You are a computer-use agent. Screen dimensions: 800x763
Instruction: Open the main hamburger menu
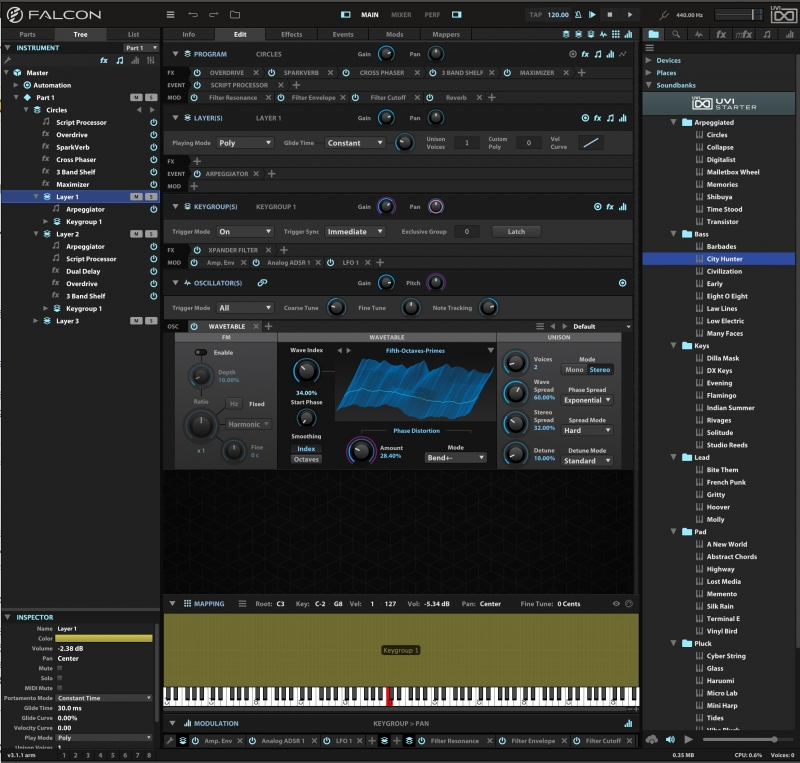pyautogui.click(x=170, y=15)
